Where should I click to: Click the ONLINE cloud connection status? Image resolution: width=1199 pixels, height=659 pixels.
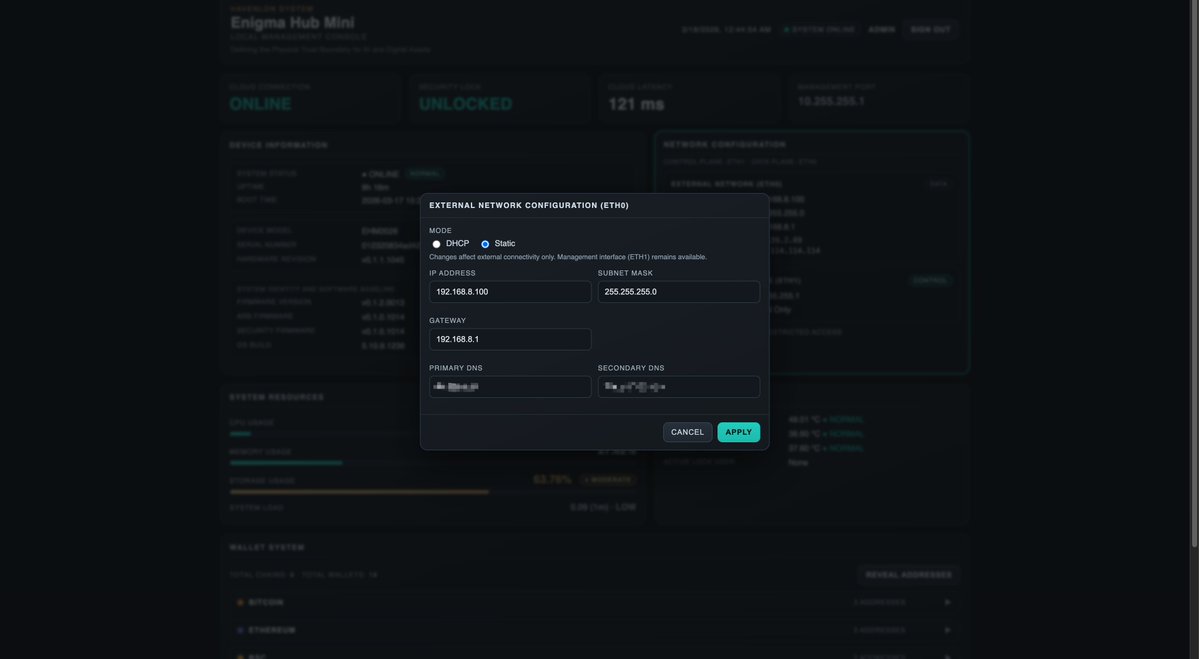260,104
